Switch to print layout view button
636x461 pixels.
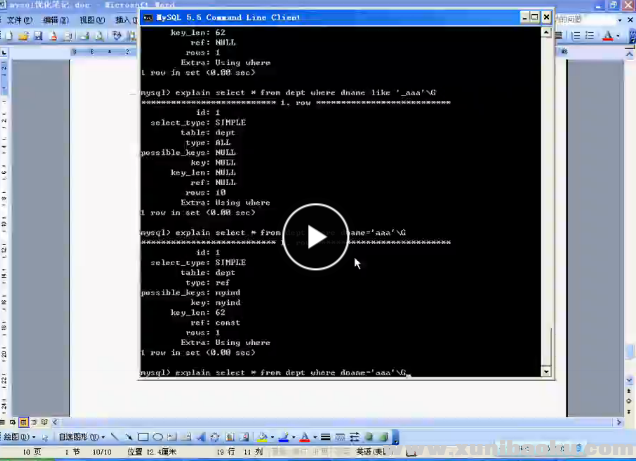pos(24,423)
